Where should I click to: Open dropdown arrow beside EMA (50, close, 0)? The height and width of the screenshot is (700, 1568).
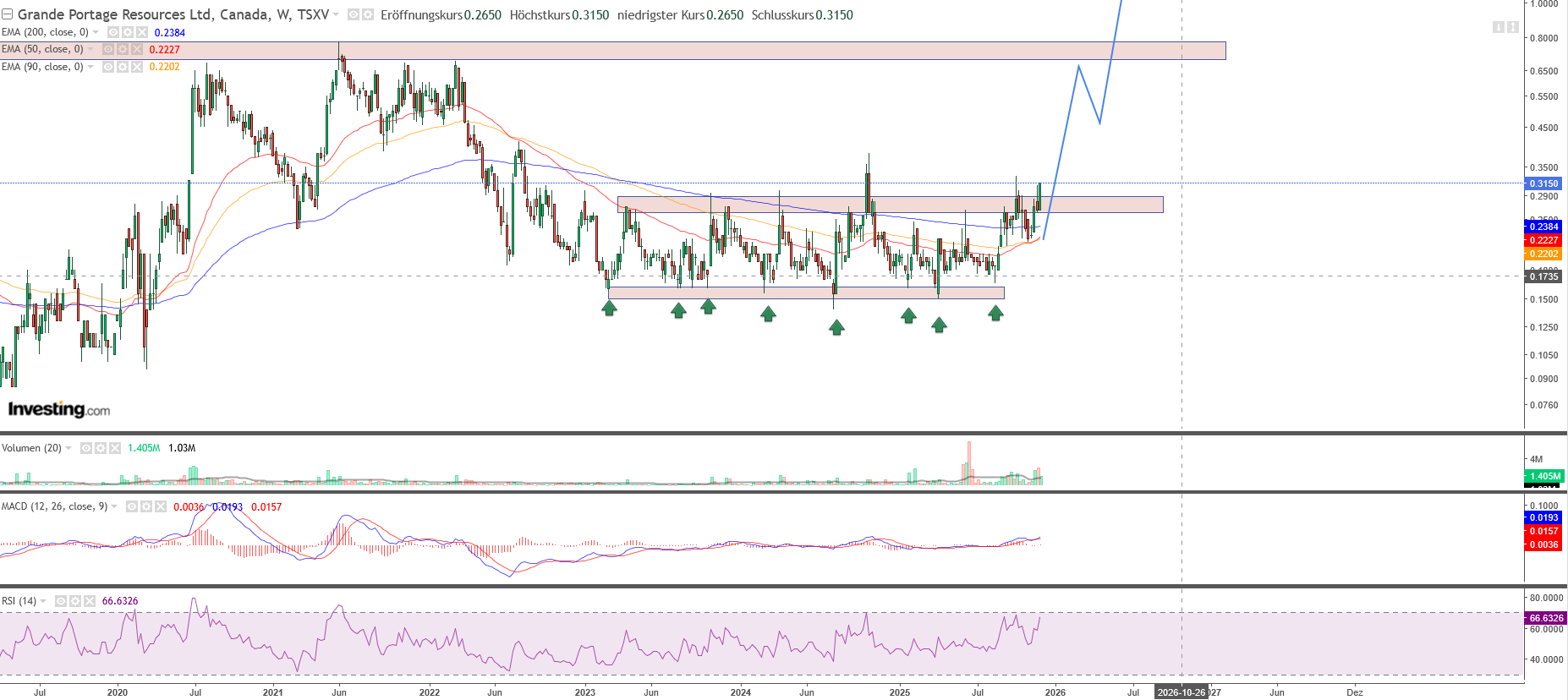click(90, 49)
